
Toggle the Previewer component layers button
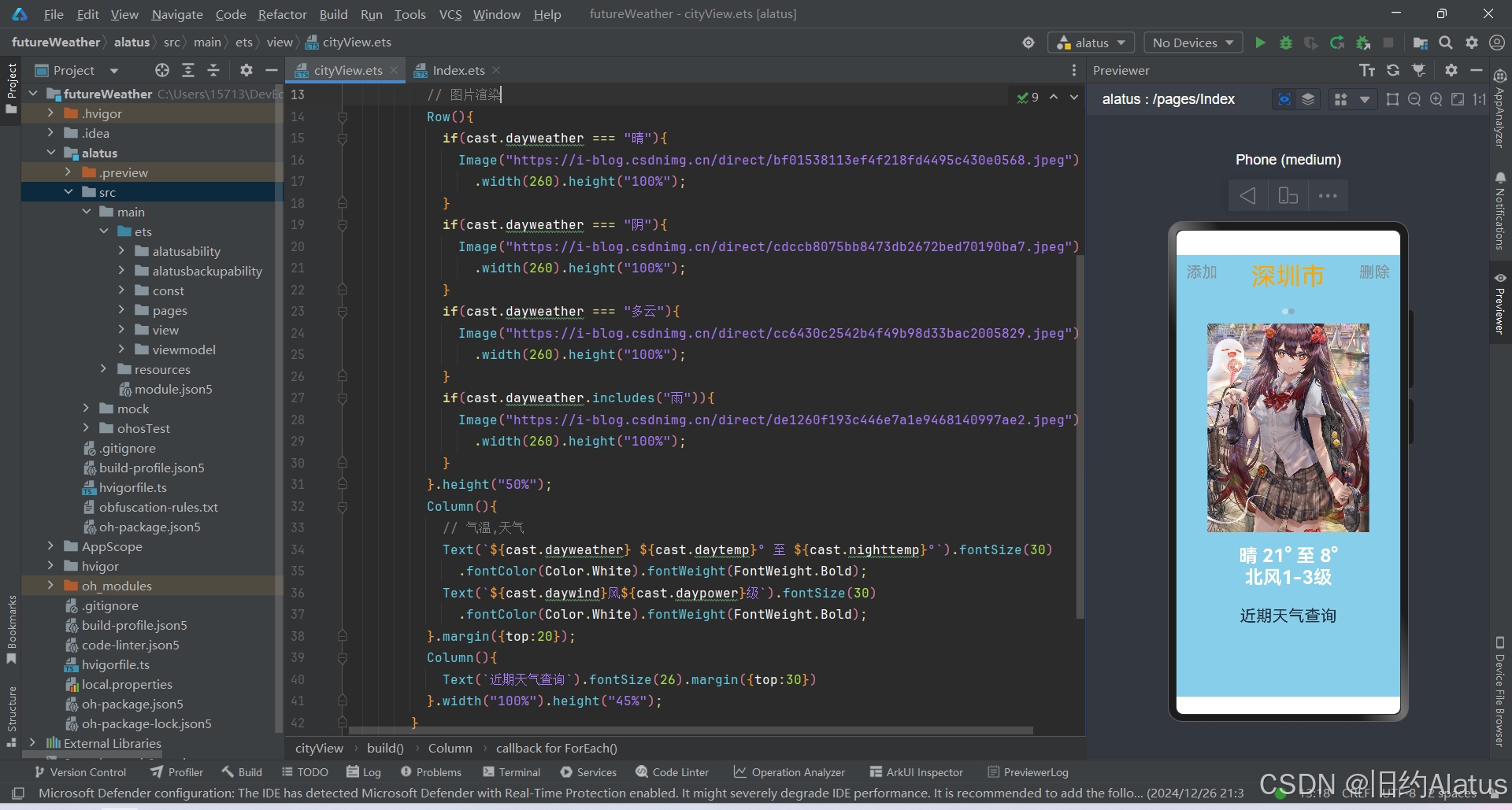pyautogui.click(x=1308, y=99)
